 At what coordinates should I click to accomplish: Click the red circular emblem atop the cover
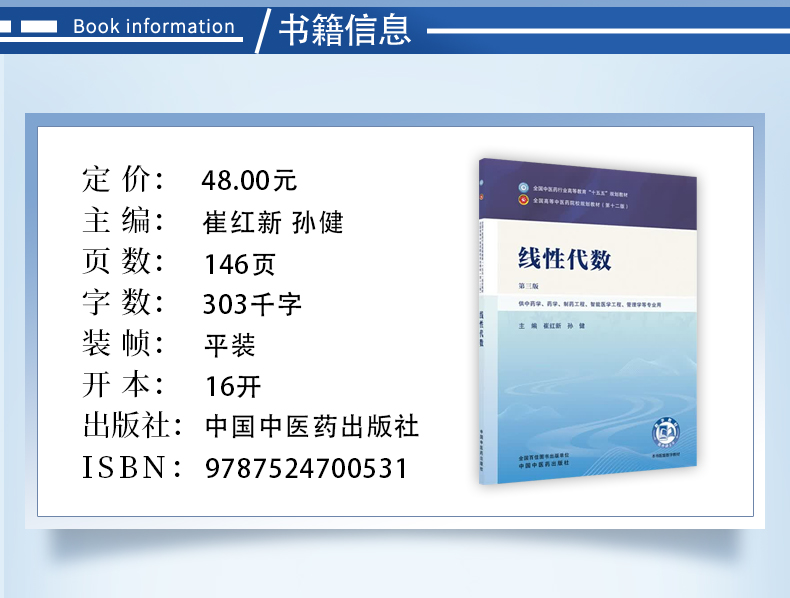(x=524, y=200)
